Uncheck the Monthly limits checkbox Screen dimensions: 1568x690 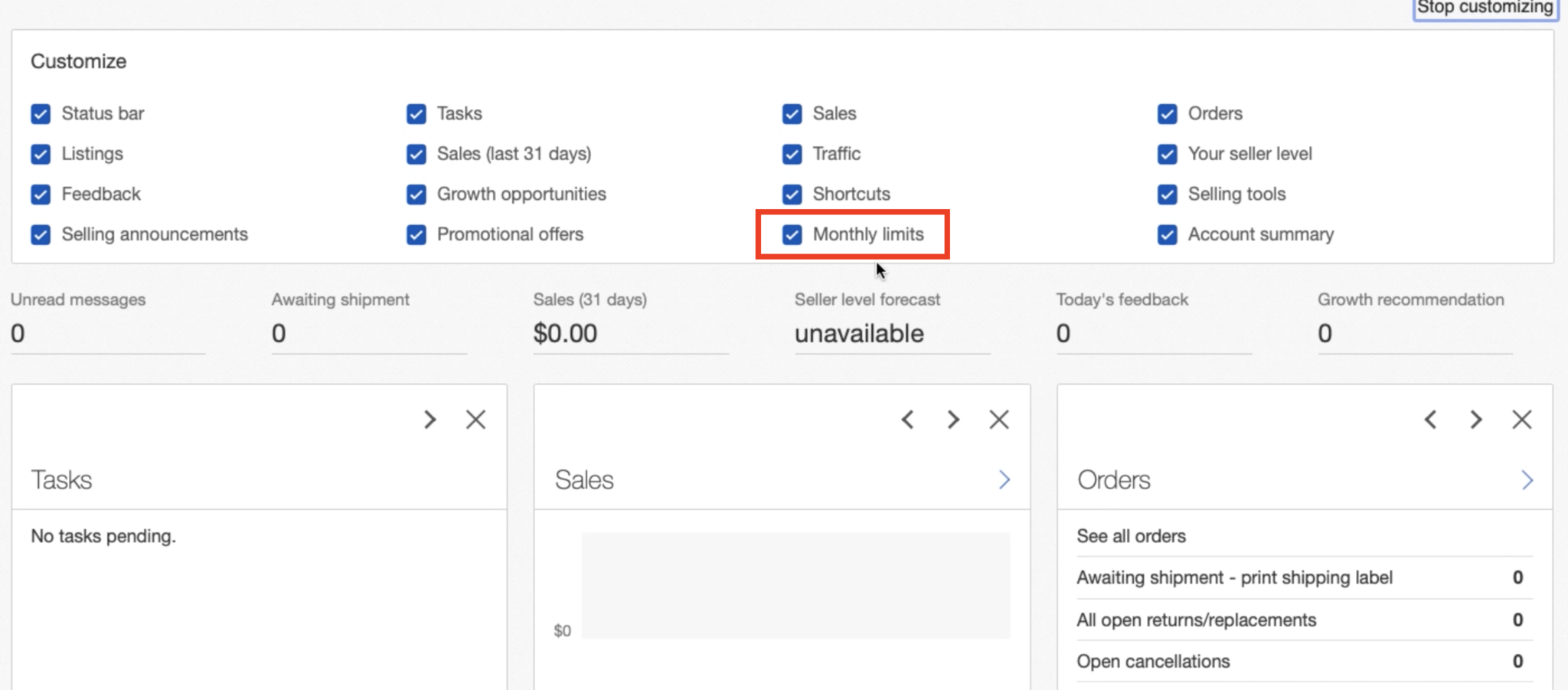(792, 234)
